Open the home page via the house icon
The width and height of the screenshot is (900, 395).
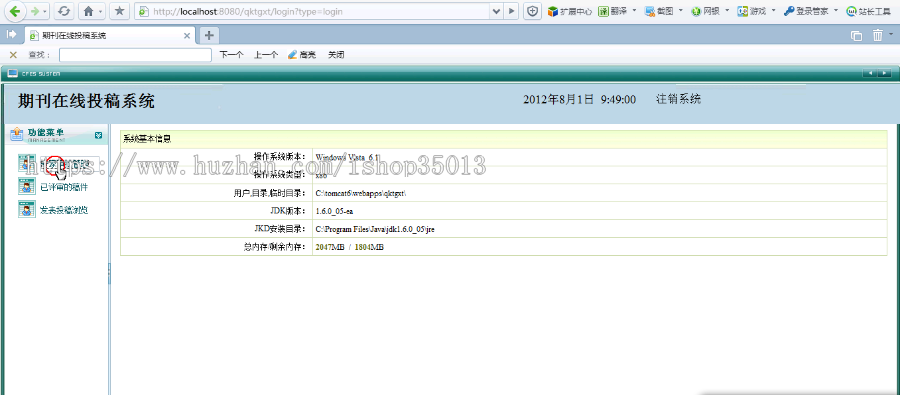[88, 11]
